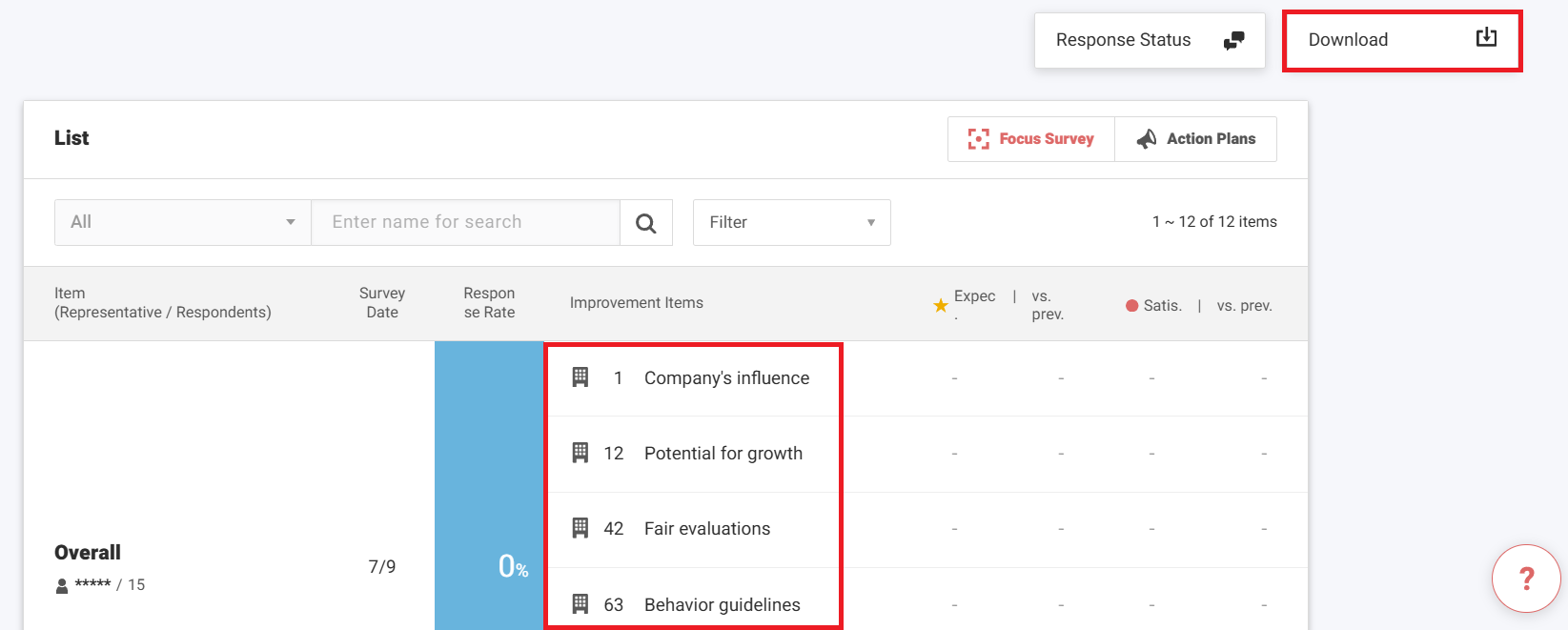Click the building icon beside Behavior guidelines
Viewport: 1568px width, 630px height.
click(x=580, y=604)
